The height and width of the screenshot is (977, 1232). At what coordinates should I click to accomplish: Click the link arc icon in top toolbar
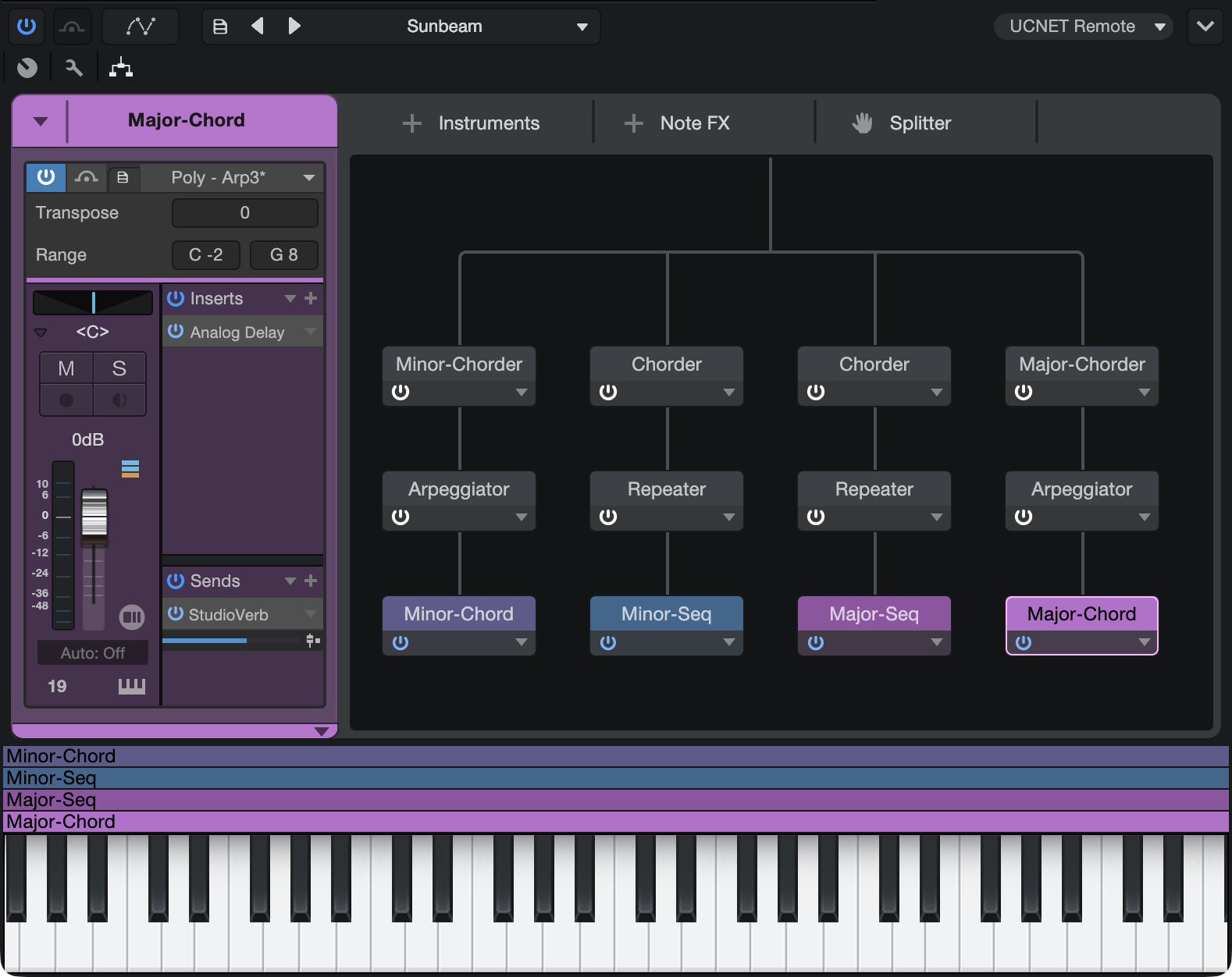point(73,27)
